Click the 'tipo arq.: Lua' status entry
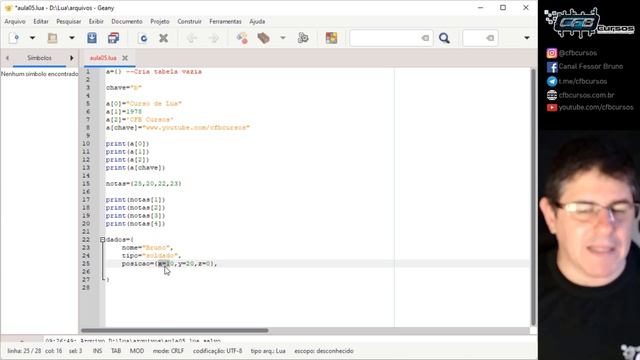This screenshot has width=640, height=360. tap(268, 351)
